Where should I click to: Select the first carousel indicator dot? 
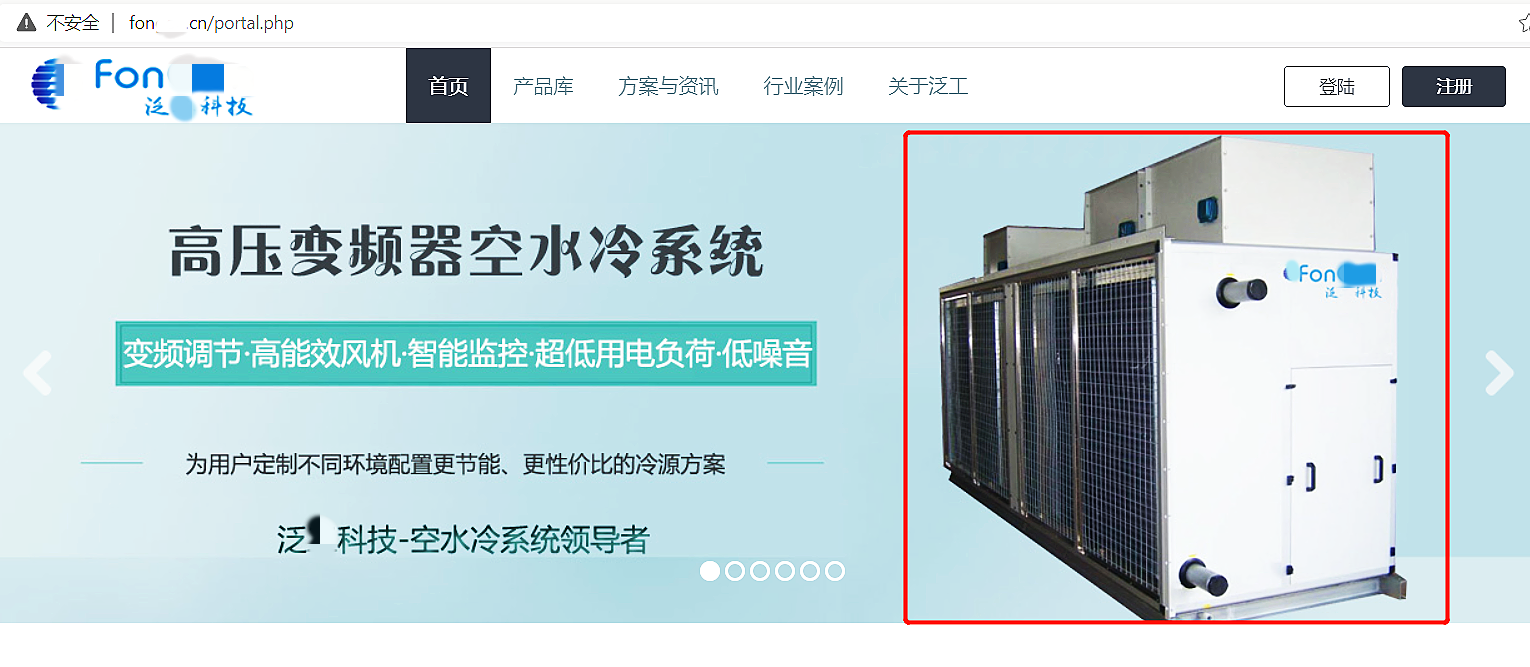point(710,571)
